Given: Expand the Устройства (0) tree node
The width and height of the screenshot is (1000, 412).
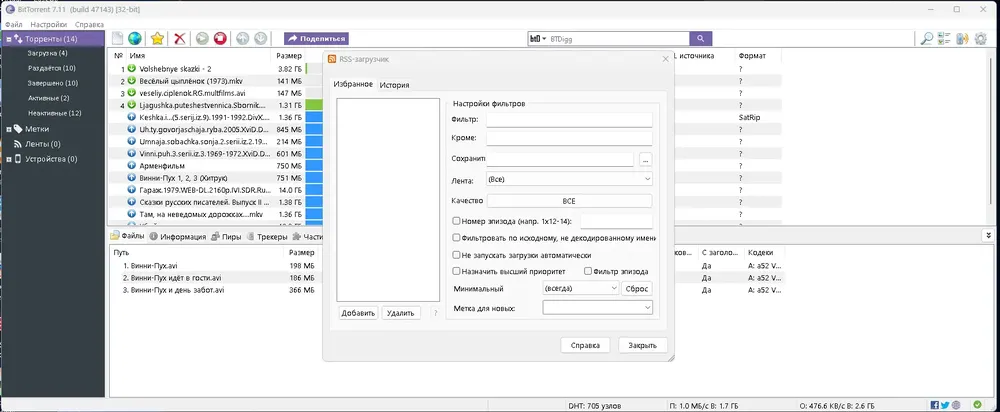Looking at the screenshot, I should 9,159.
